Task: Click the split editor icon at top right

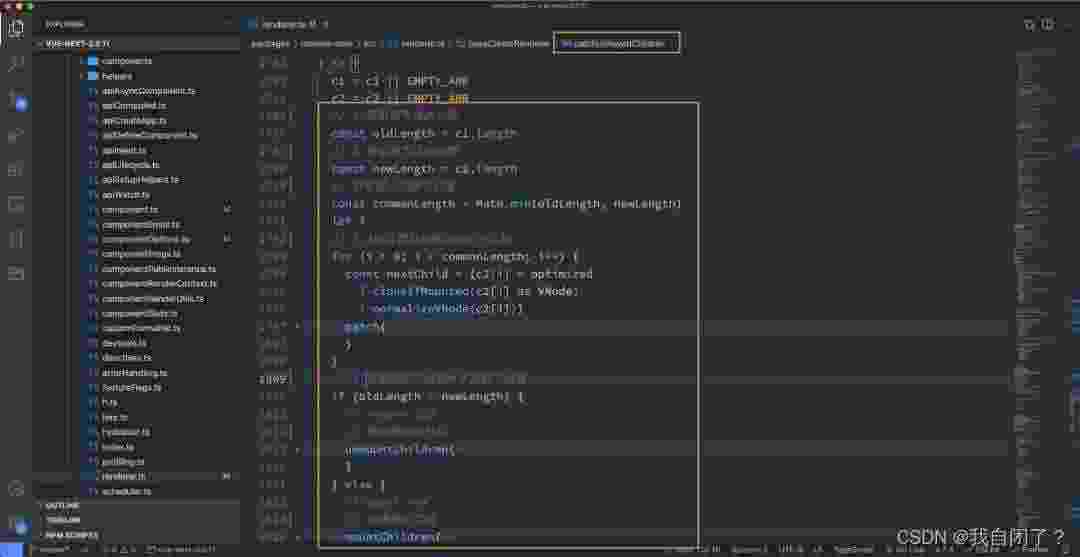Action: tap(1048, 25)
